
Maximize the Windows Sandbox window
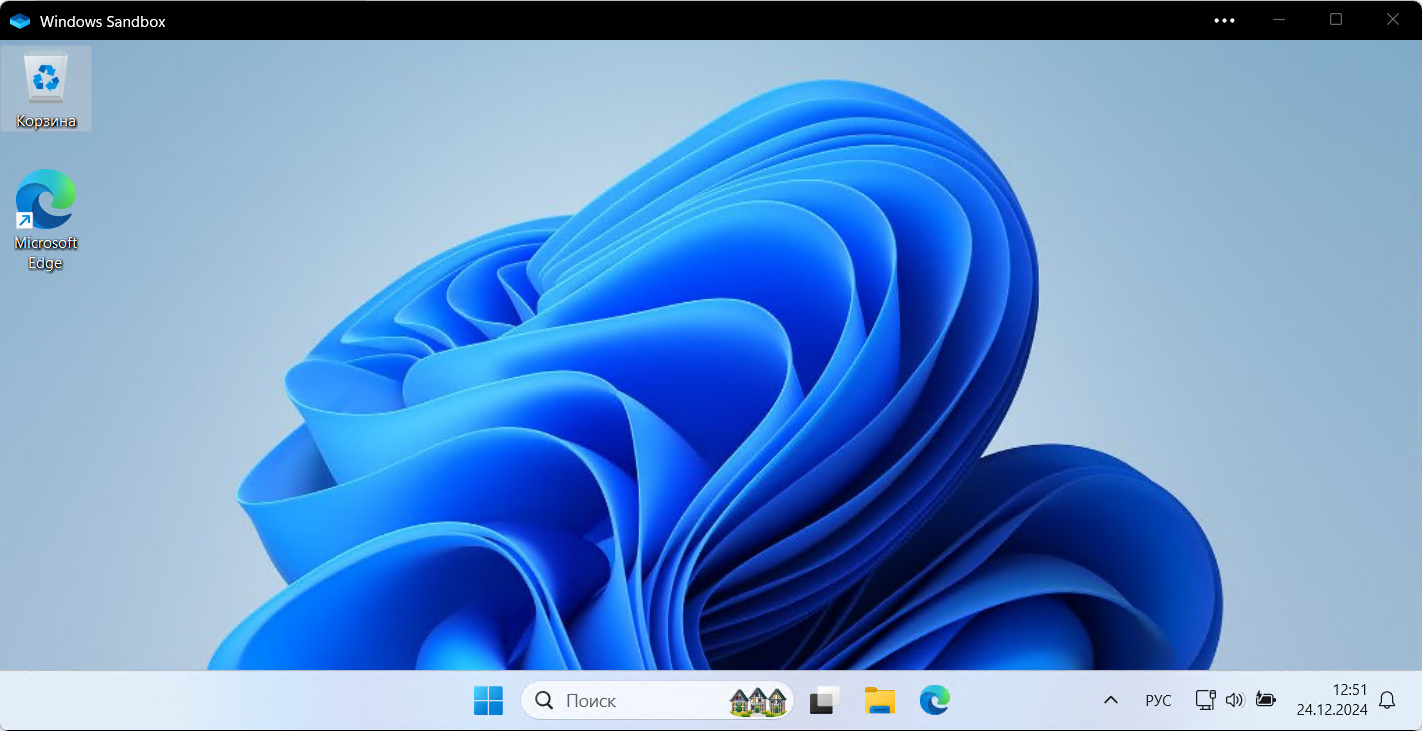pyautogui.click(x=1336, y=20)
